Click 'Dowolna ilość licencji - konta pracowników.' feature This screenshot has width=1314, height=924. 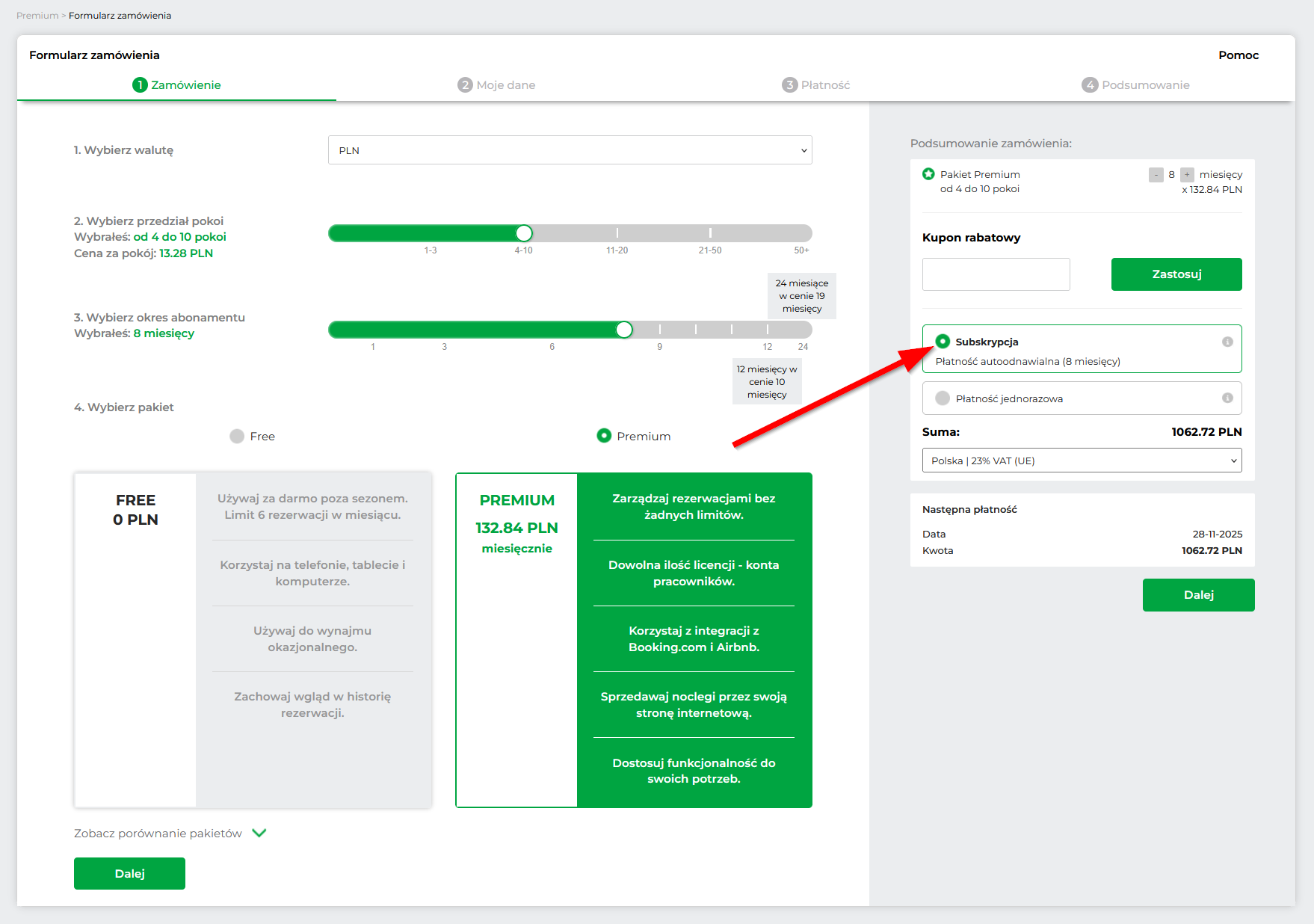click(x=694, y=573)
